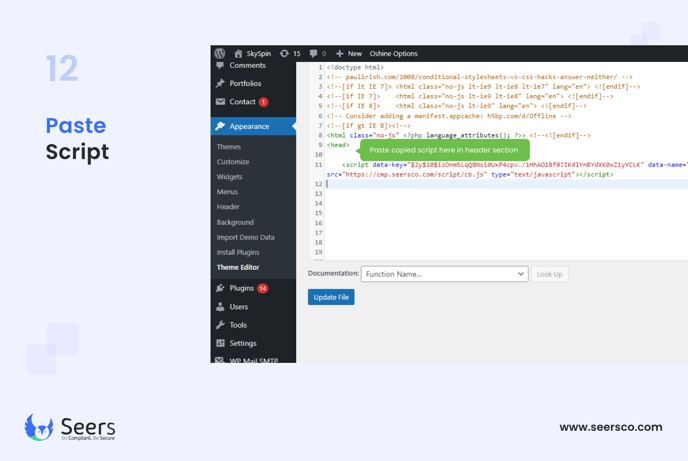Open the Tools menu item

pos(238,325)
